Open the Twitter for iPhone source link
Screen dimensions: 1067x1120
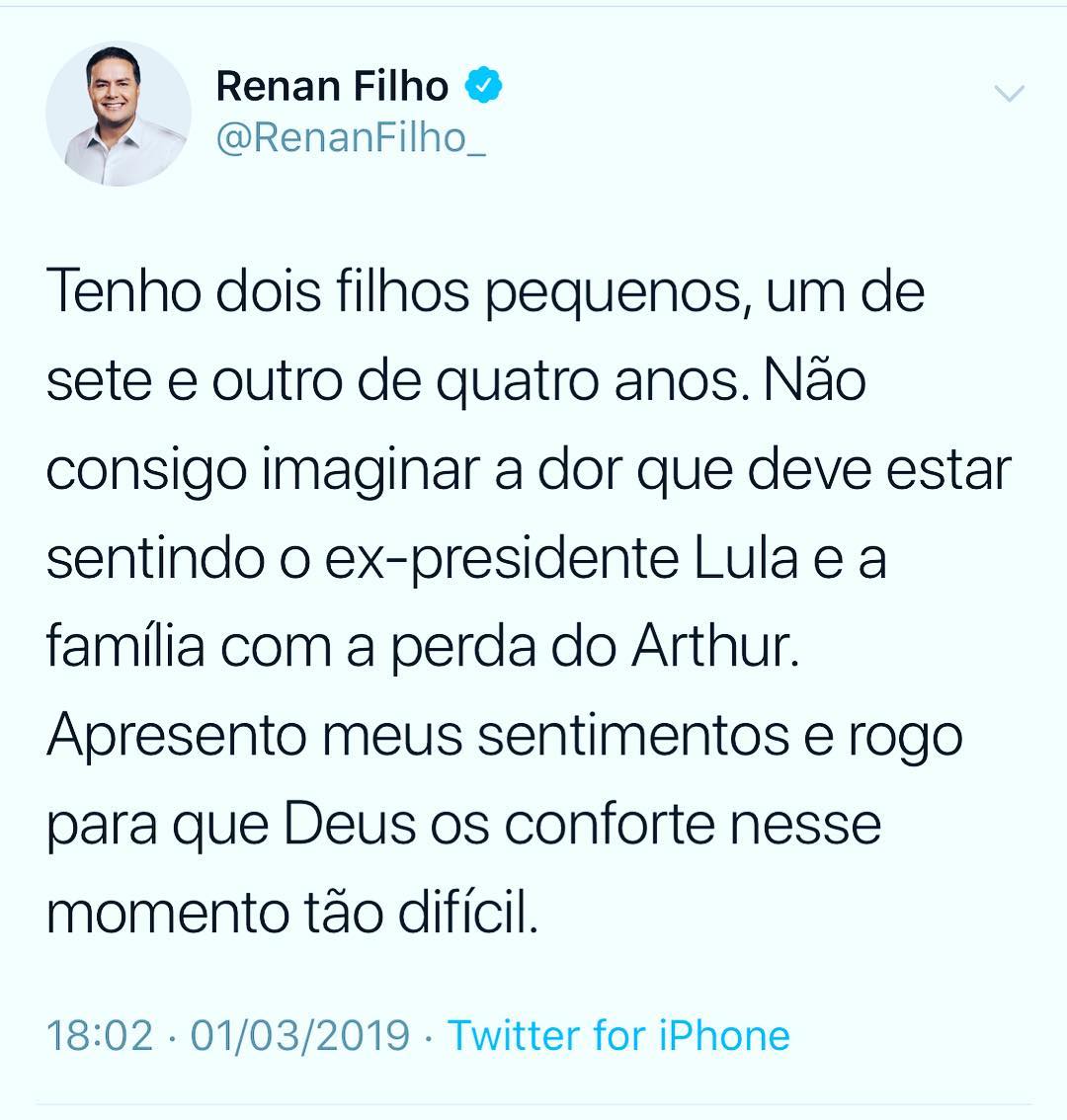tap(618, 1036)
